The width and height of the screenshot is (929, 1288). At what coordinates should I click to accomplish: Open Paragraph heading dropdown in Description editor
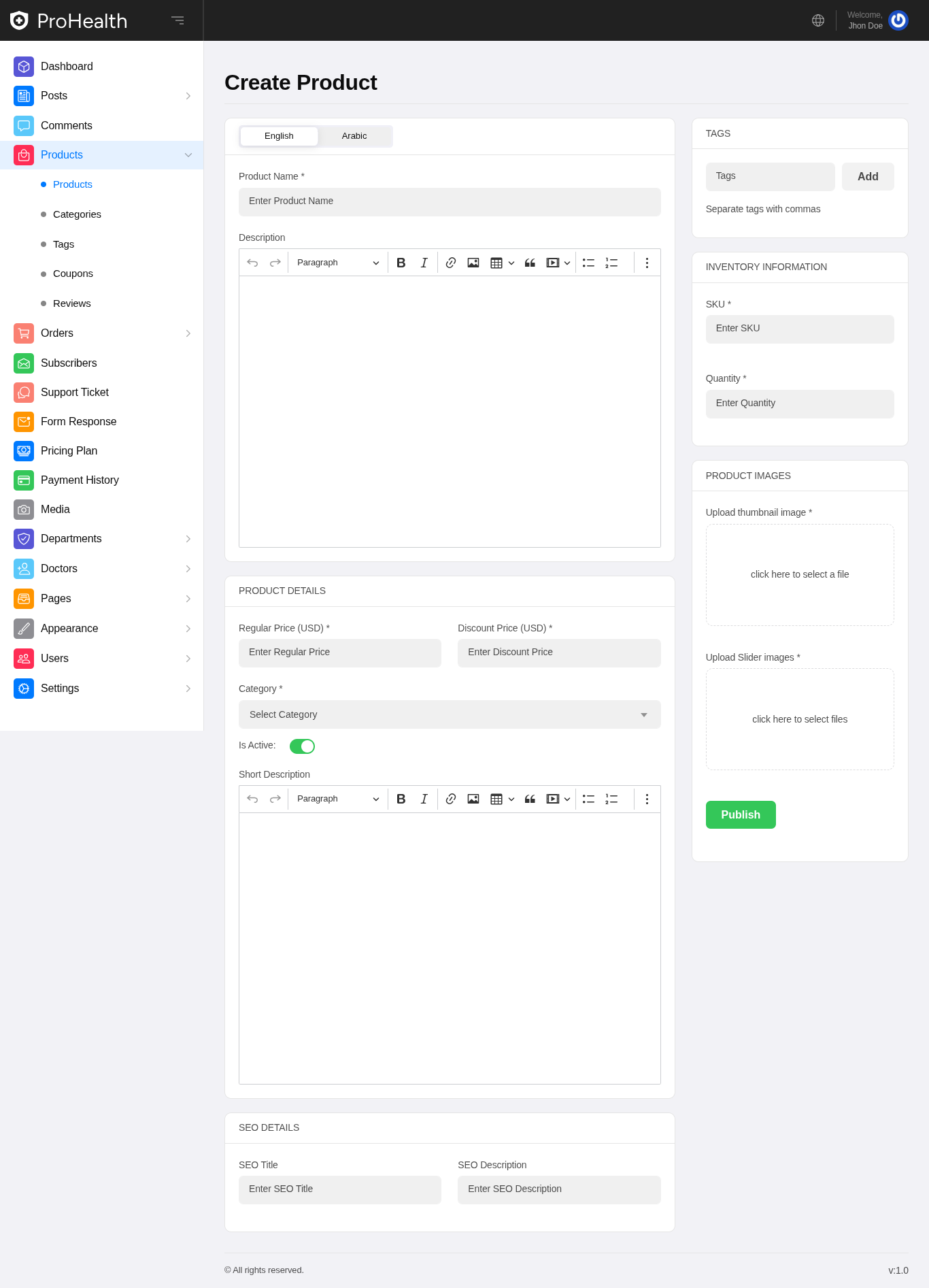(x=337, y=263)
